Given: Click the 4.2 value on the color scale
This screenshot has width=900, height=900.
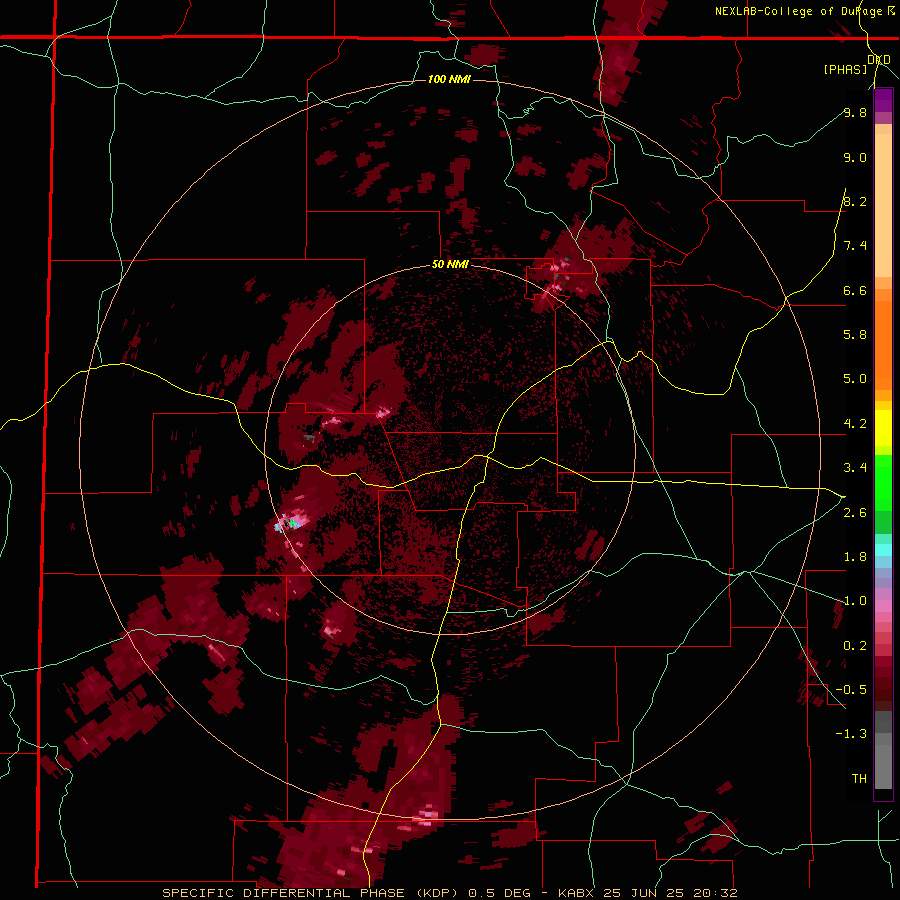Looking at the screenshot, I should pos(855,424).
